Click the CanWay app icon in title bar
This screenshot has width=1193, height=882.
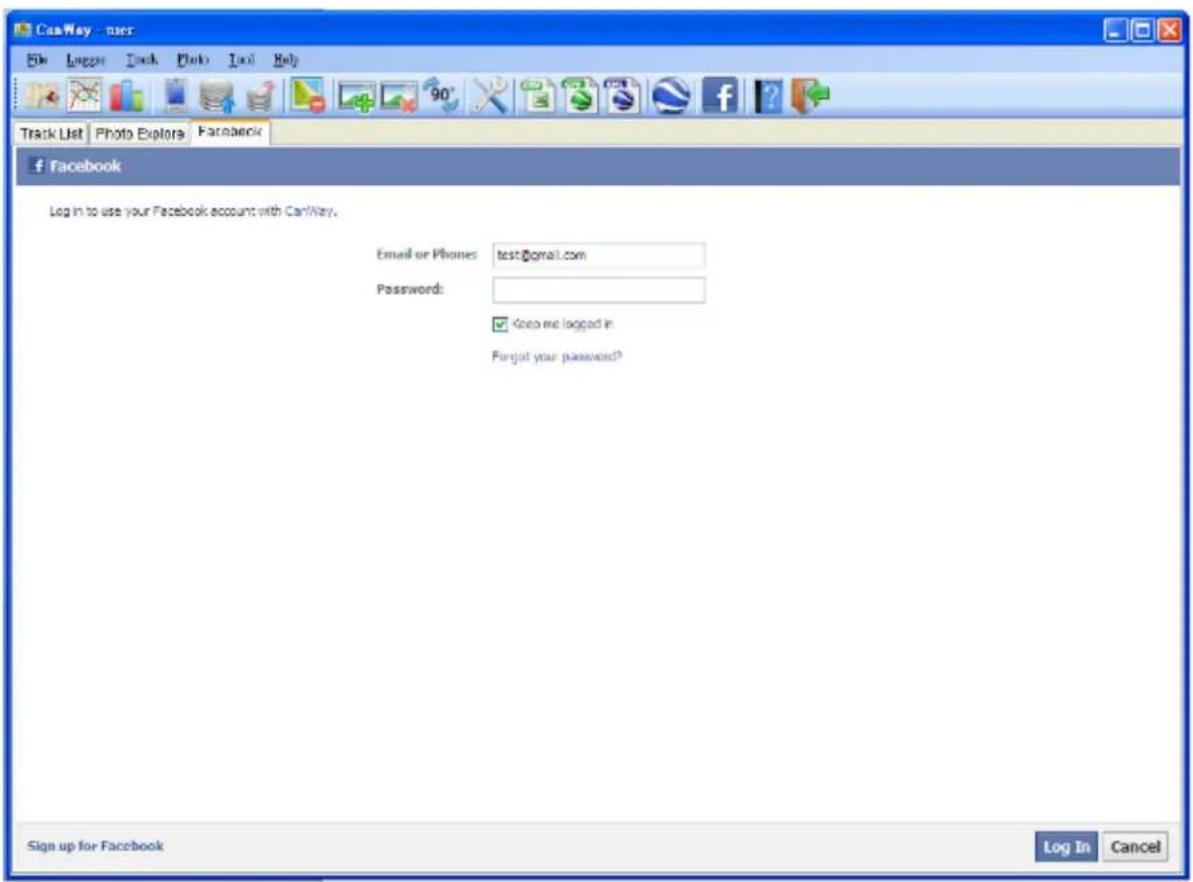[22, 30]
